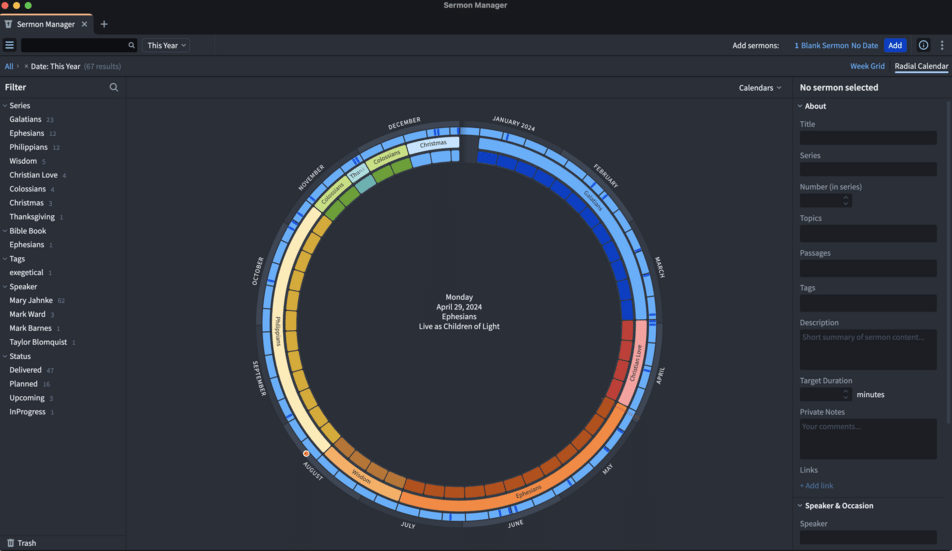Click the Filter panel search icon
Image resolution: width=952 pixels, height=551 pixels.
coord(114,88)
